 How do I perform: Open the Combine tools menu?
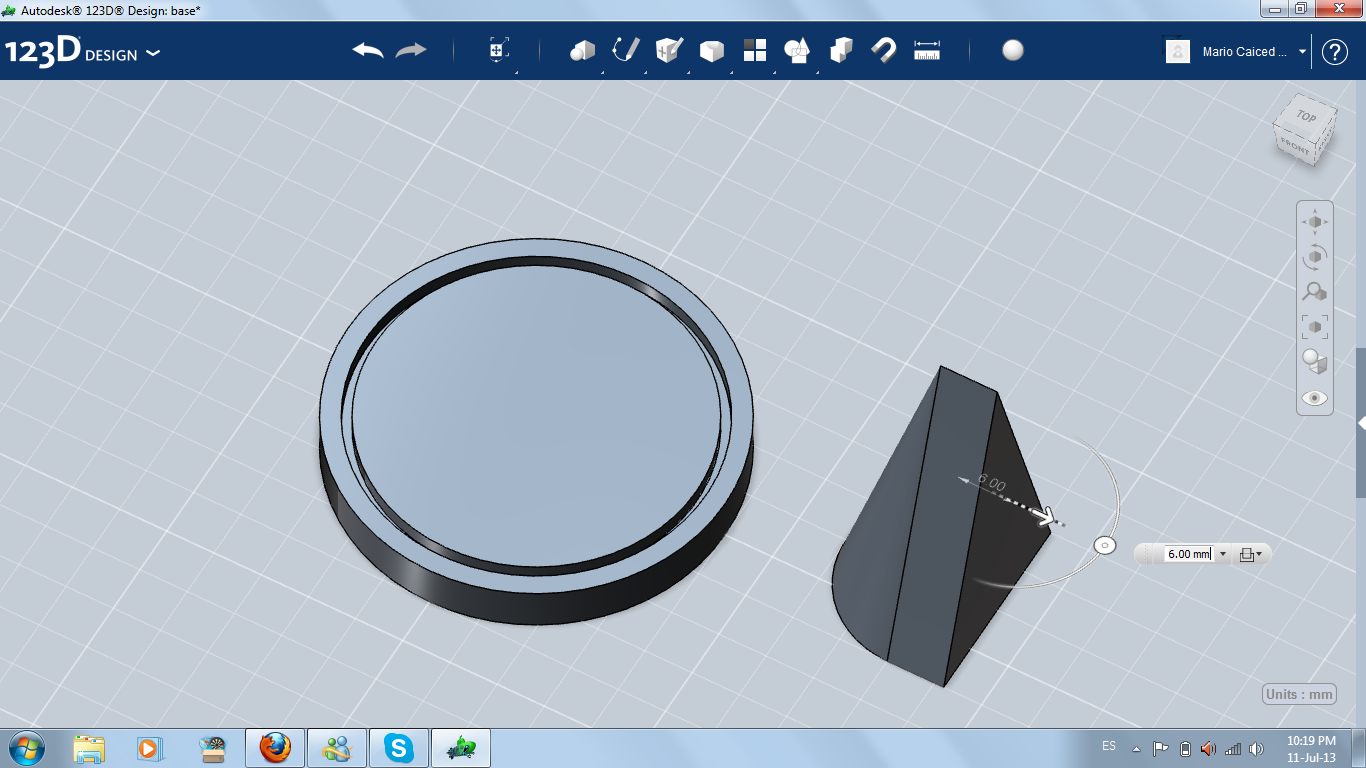click(841, 51)
